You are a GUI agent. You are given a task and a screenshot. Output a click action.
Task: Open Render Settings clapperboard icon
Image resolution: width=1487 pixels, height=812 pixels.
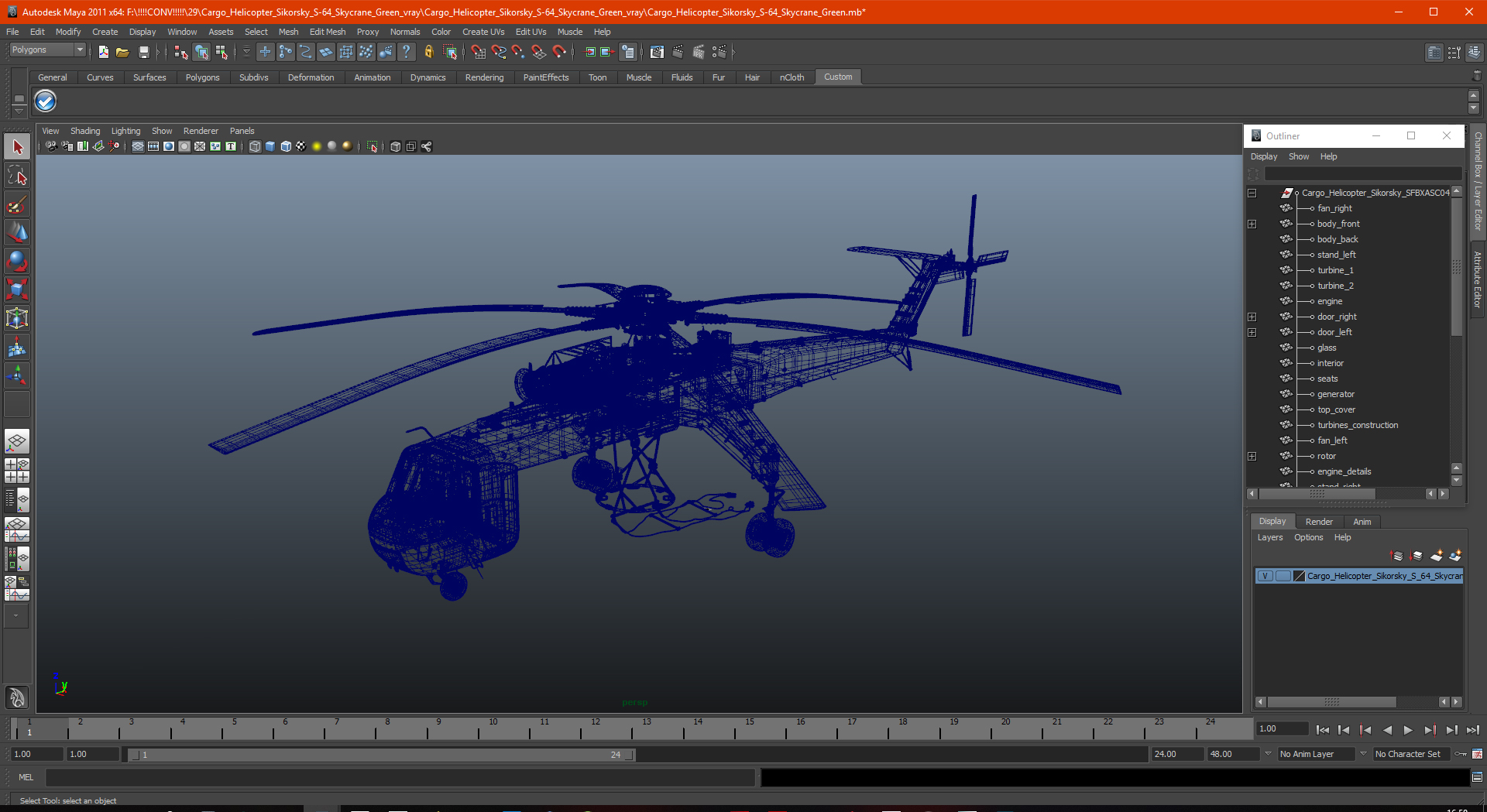719,52
